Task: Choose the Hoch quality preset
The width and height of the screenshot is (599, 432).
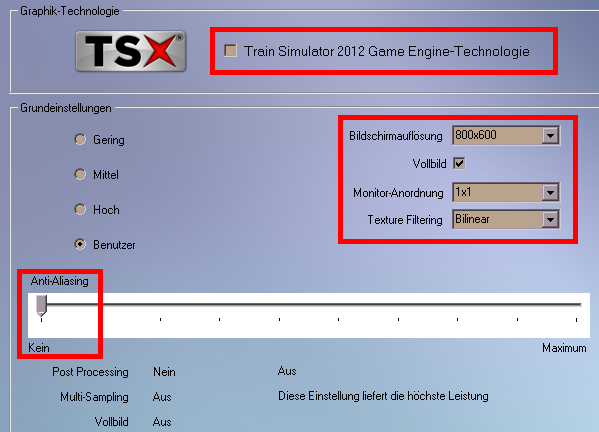Action: coord(80,209)
